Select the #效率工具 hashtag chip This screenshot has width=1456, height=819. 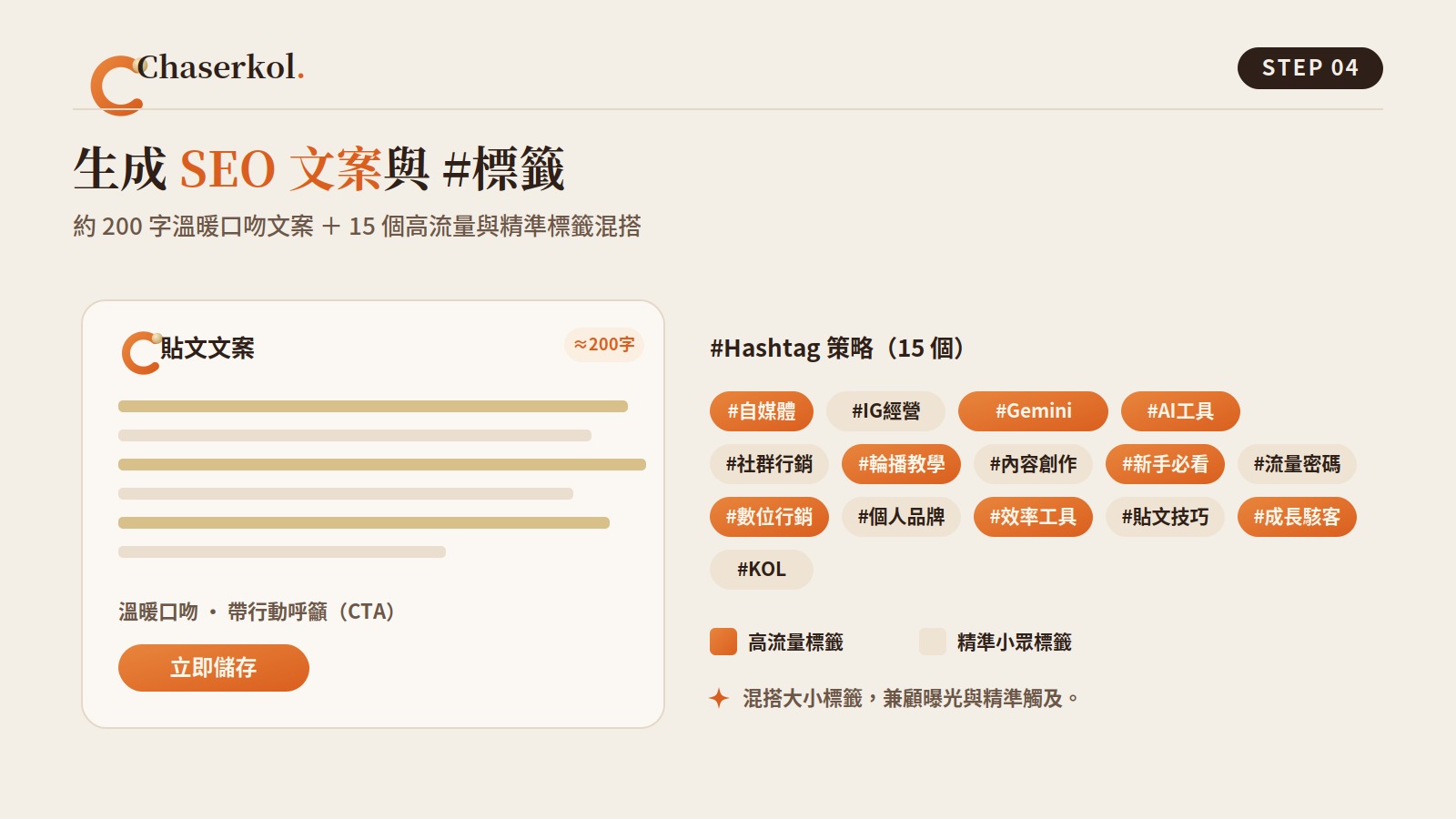click(x=1033, y=517)
